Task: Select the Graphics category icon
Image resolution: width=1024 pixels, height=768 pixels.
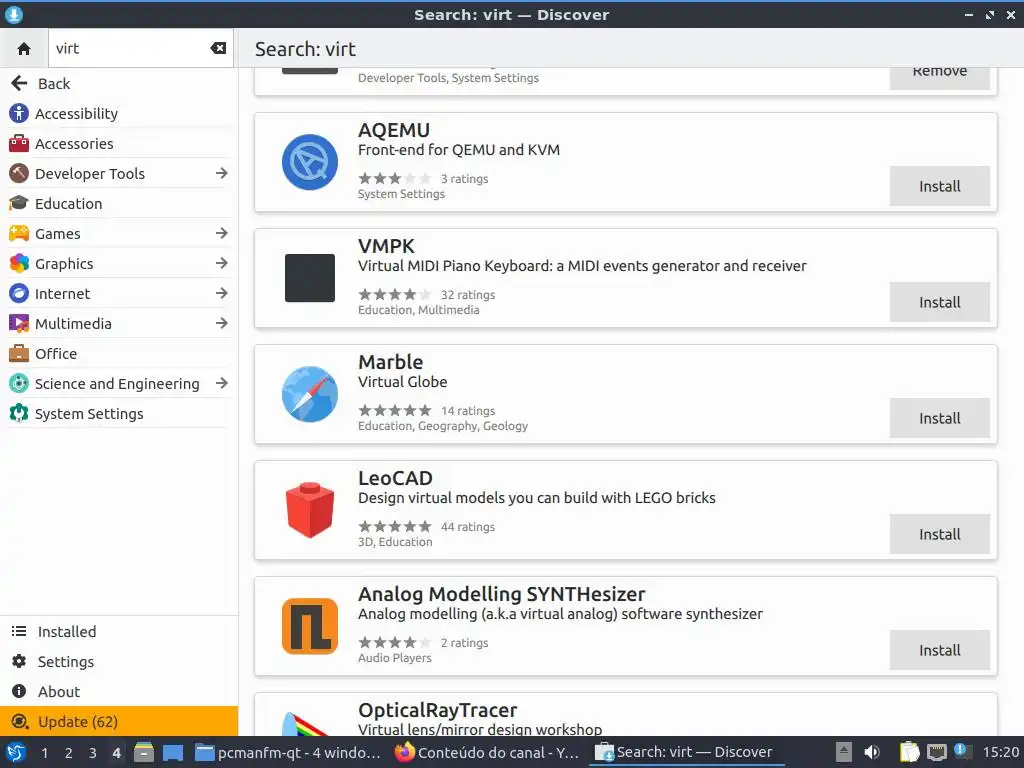Action: (19, 264)
